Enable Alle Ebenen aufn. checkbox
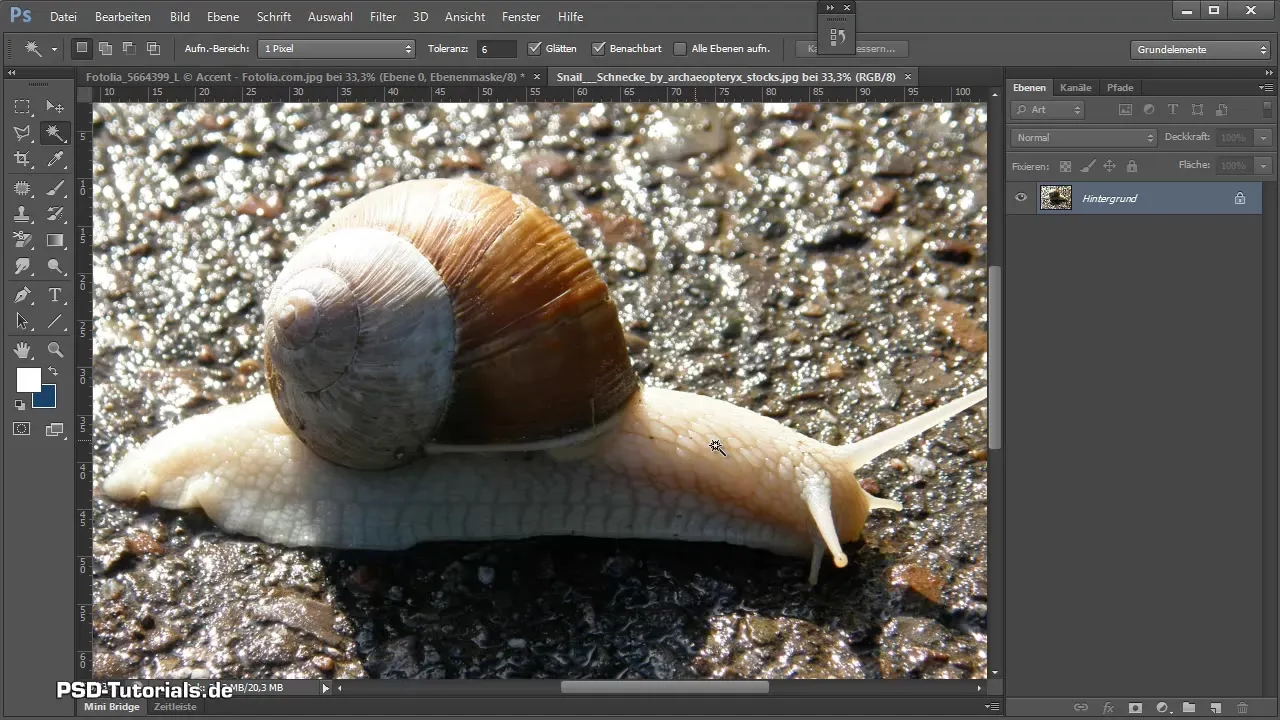This screenshot has height=720, width=1280. [x=680, y=48]
